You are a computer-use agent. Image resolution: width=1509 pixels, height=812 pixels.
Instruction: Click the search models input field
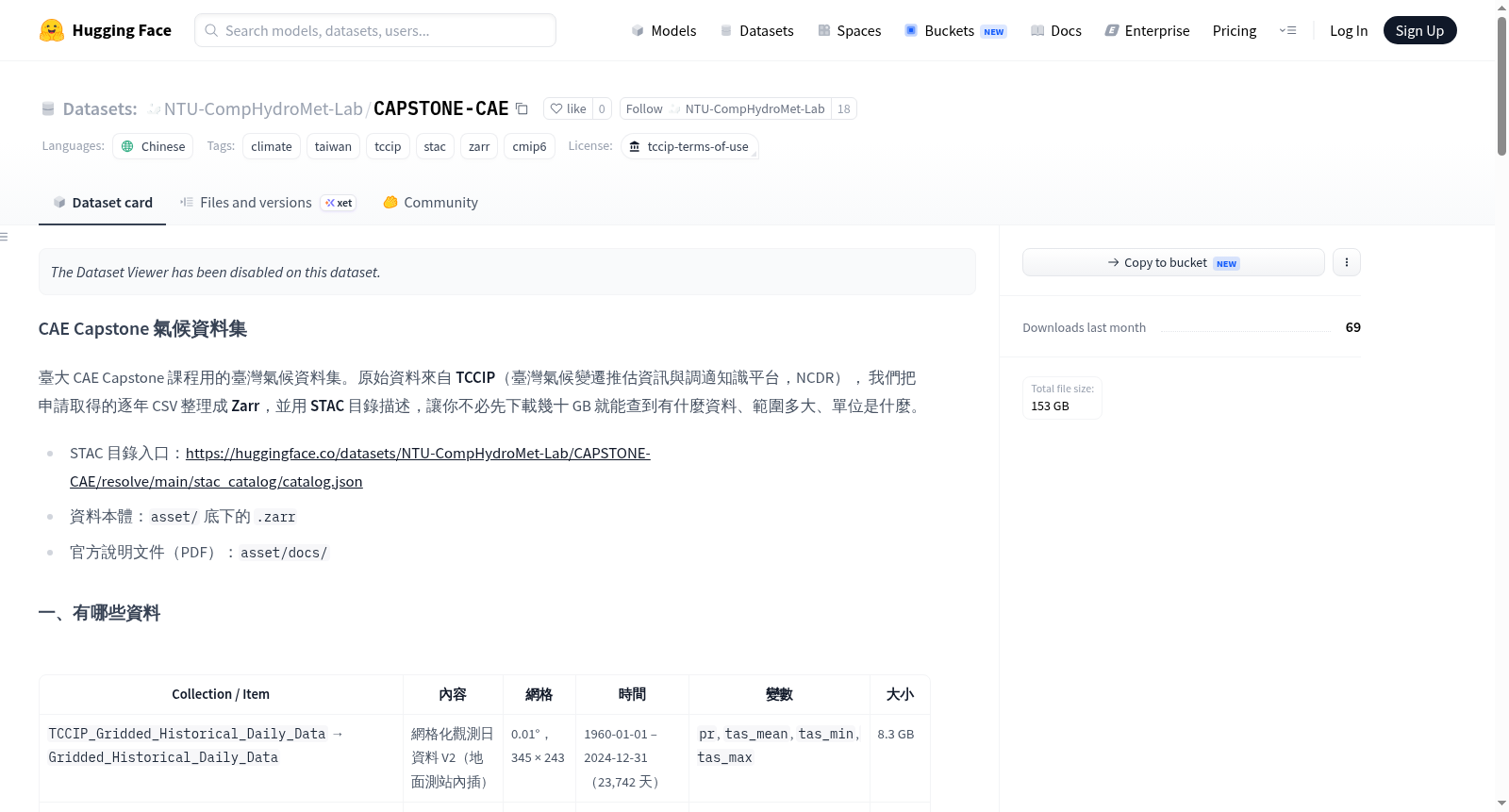tap(375, 30)
